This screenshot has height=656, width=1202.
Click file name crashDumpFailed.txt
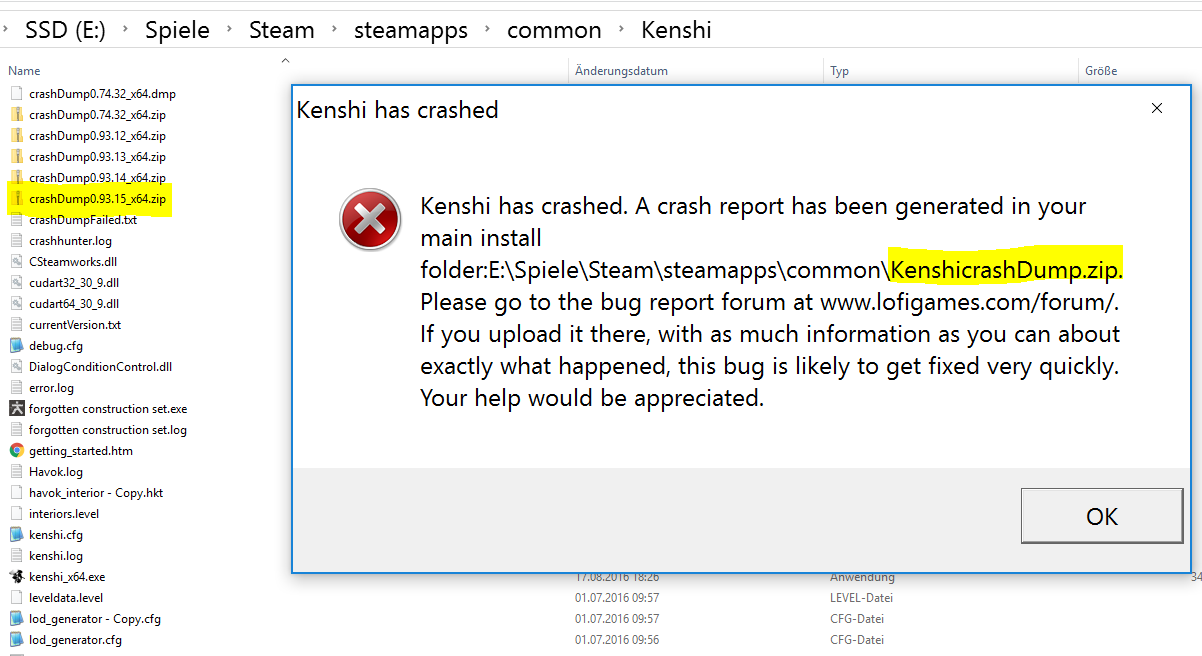[x=83, y=219]
